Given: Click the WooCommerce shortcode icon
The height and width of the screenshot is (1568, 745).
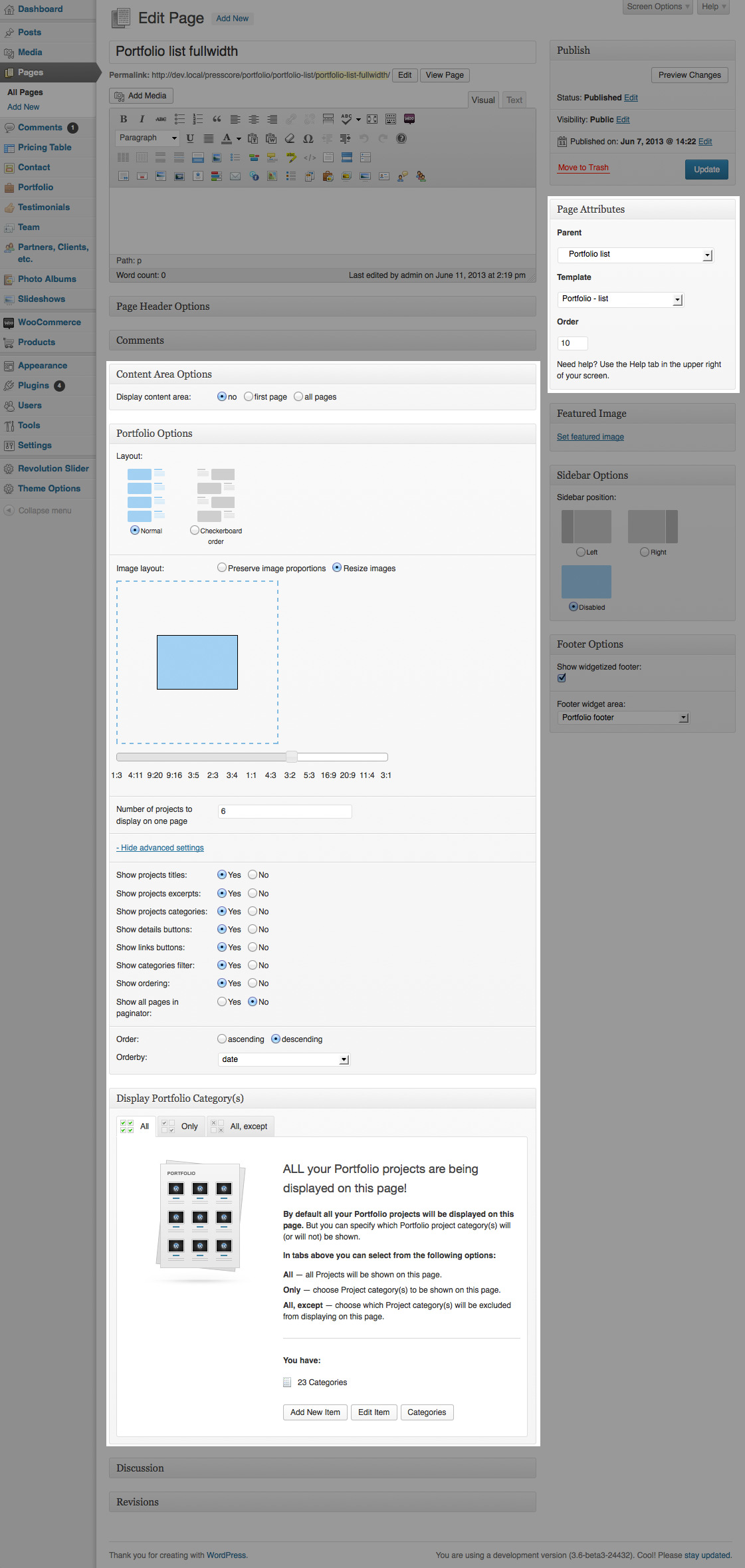Looking at the screenshot, I should (409, 119).
